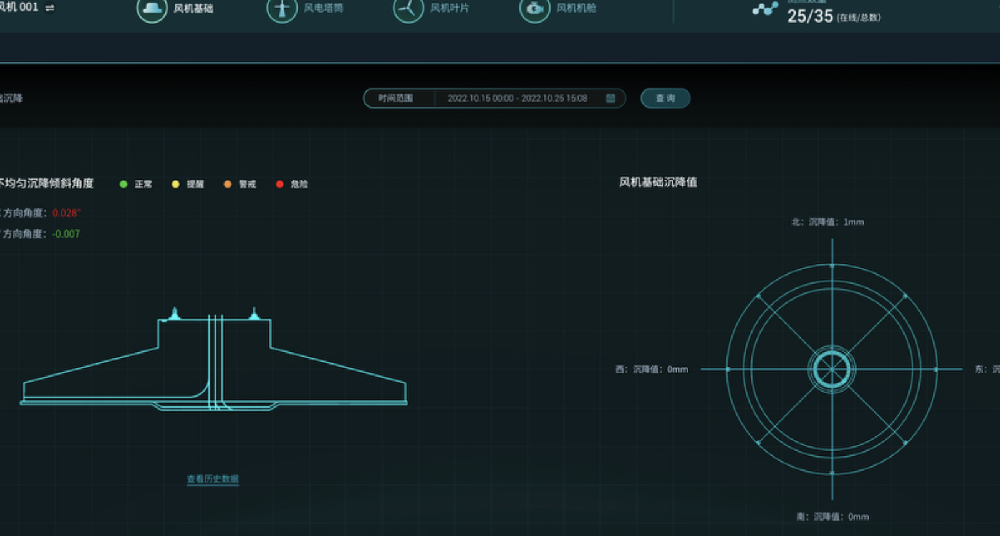Click the center hub of settlement diagram

point(830,369)
